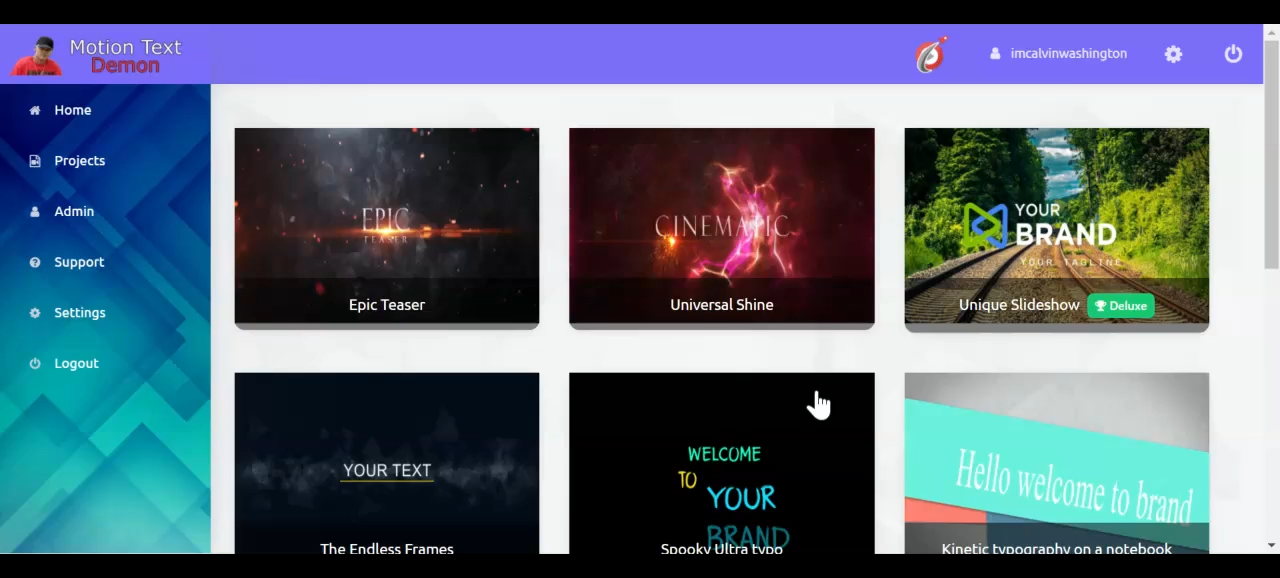Open settings via header gear icon

1173,54
